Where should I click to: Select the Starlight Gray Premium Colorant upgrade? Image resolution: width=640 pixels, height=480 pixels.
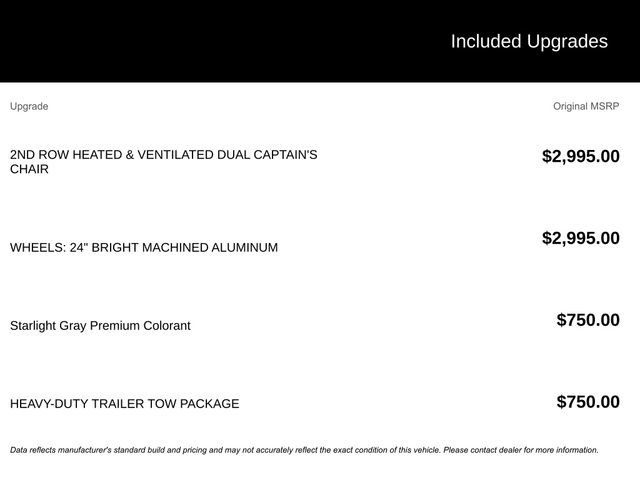click(x=100, y=325)
